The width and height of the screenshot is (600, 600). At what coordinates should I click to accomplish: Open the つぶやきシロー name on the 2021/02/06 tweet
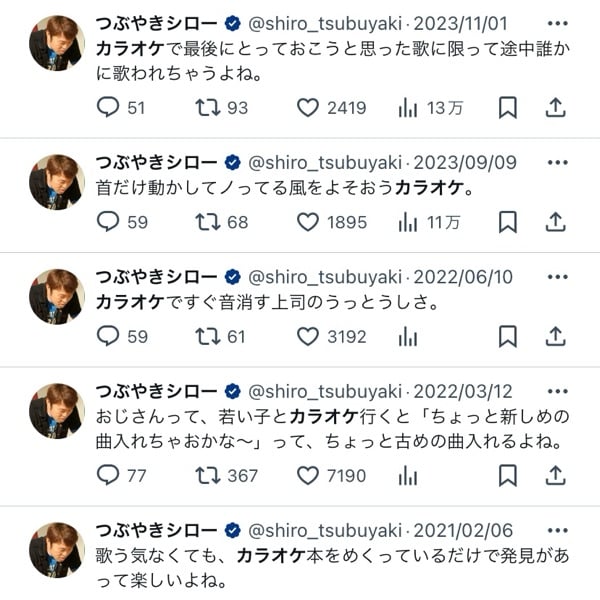156,529
